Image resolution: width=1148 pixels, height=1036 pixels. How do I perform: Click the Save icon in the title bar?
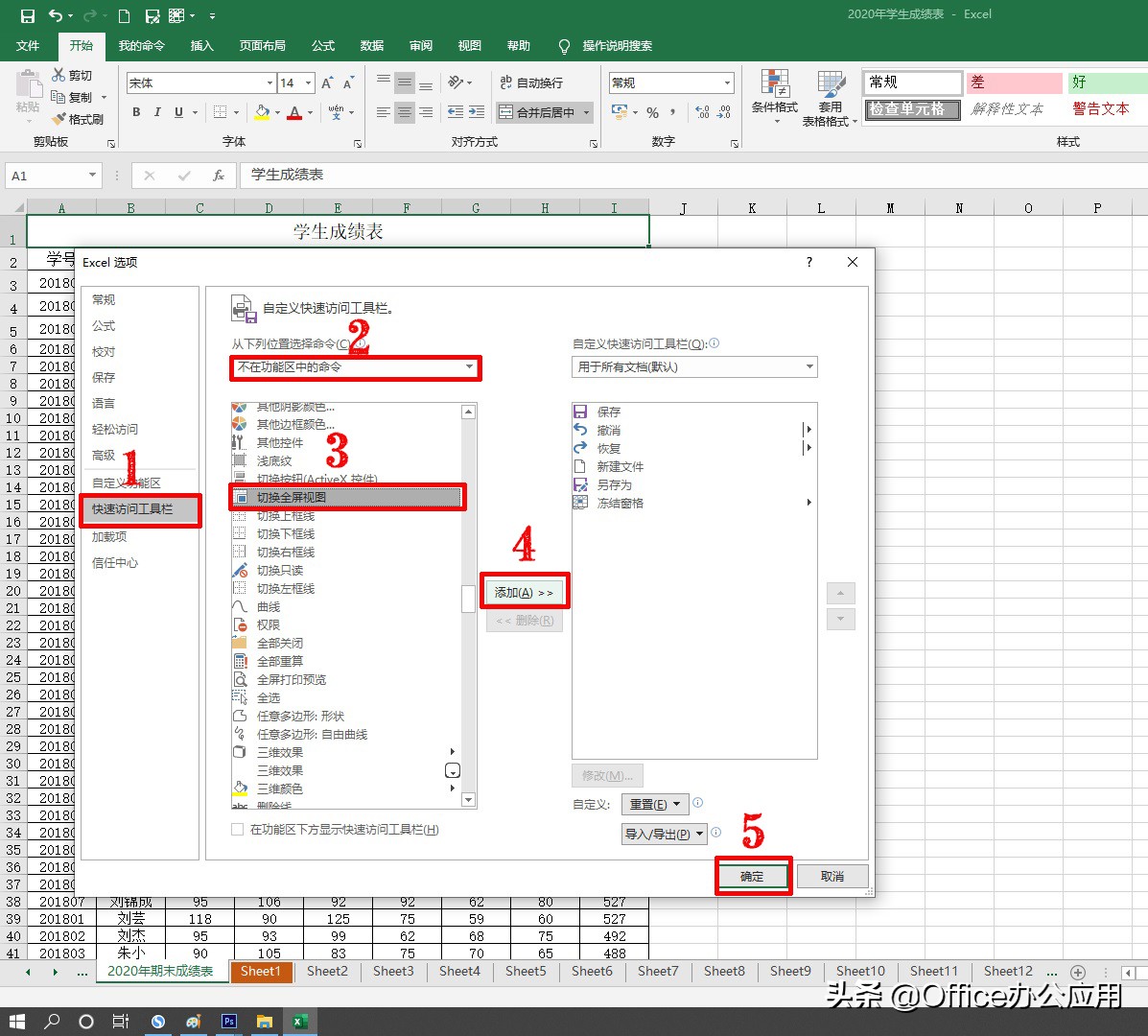click(x=28, y=15)
